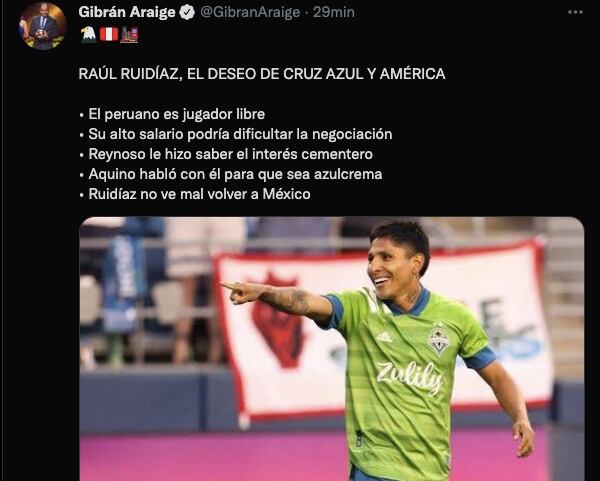Click the castle emoji under the name
Viewport: 600px width, 481px height.
[x=129, y=34]
